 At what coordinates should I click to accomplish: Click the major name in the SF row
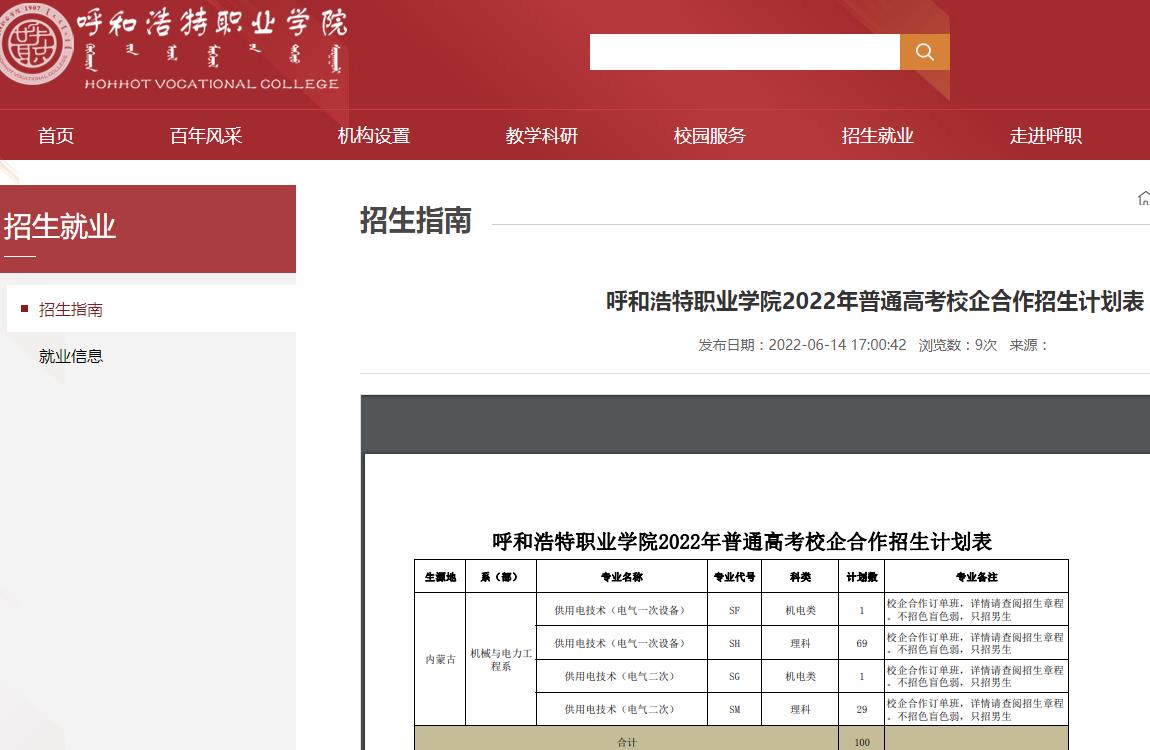tap(622, 610)
